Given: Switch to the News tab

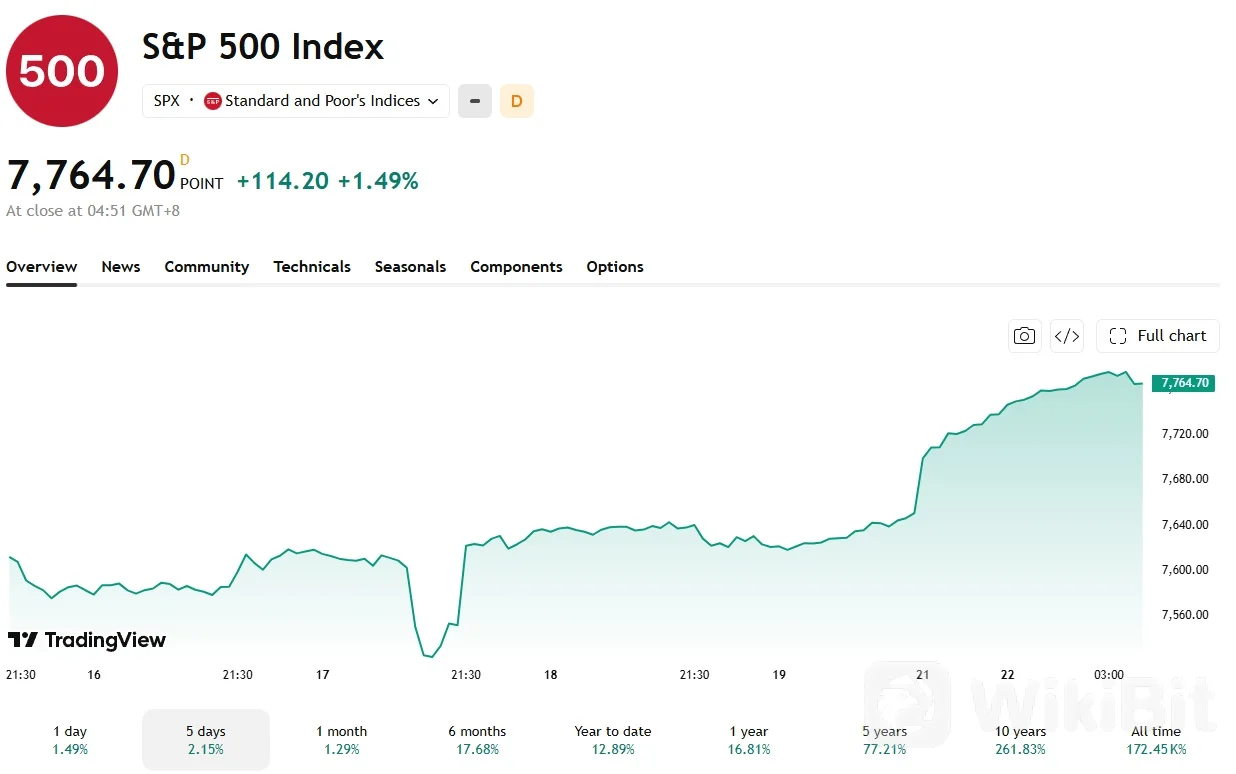Looking at the screenshot, I should [x=121, y=267].
